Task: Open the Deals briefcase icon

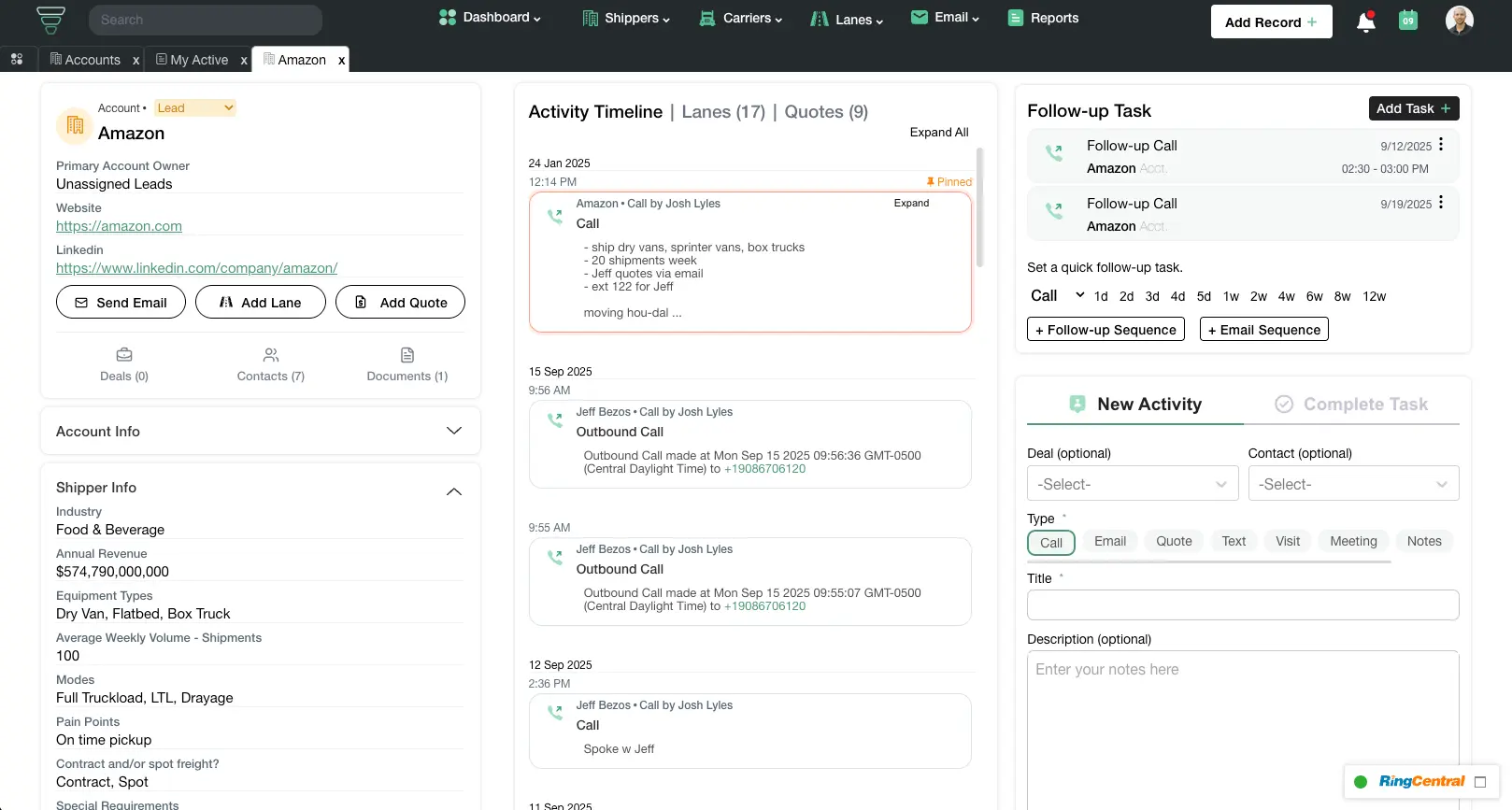Action: click(124, 355)
